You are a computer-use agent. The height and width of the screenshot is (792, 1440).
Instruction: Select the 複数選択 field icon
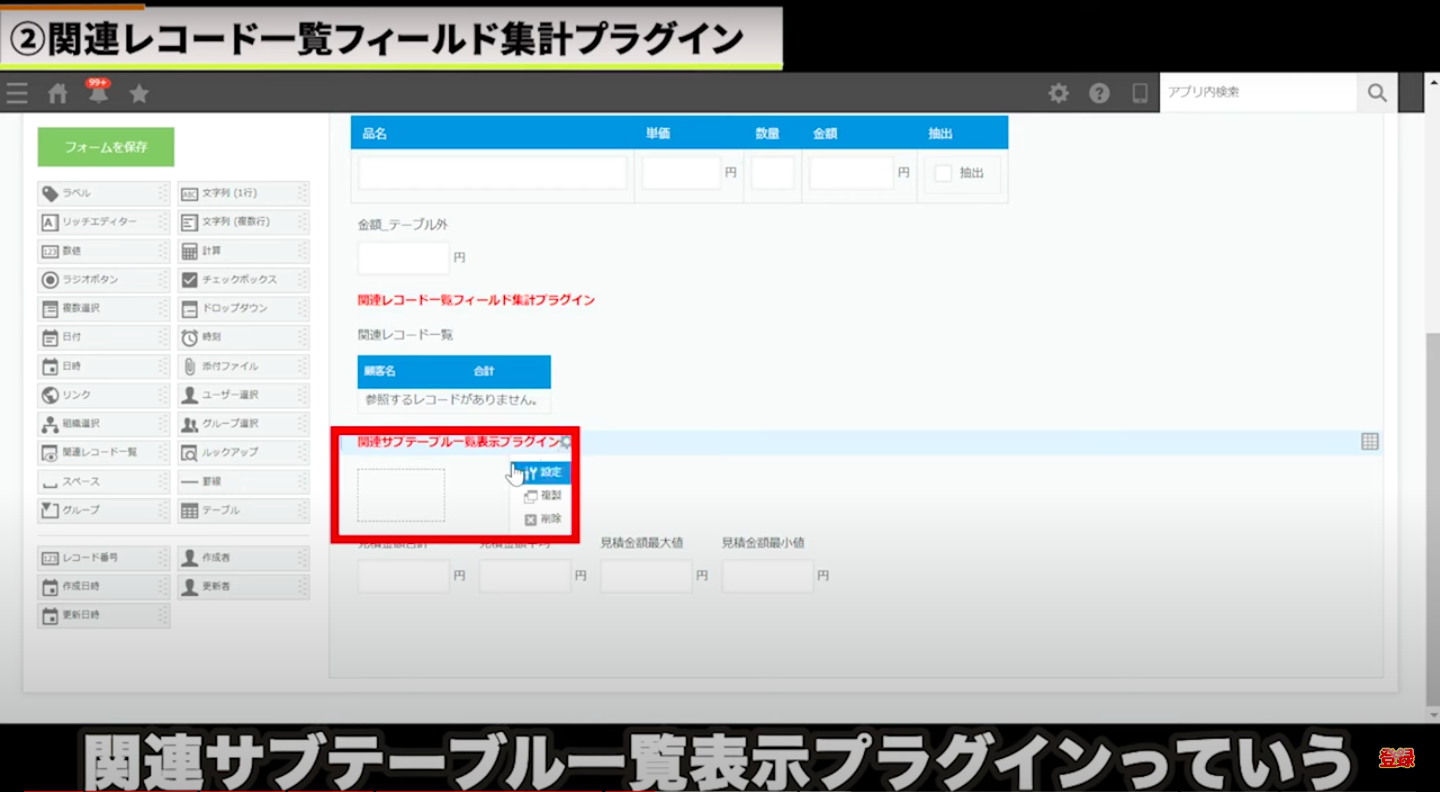[50, 309]
